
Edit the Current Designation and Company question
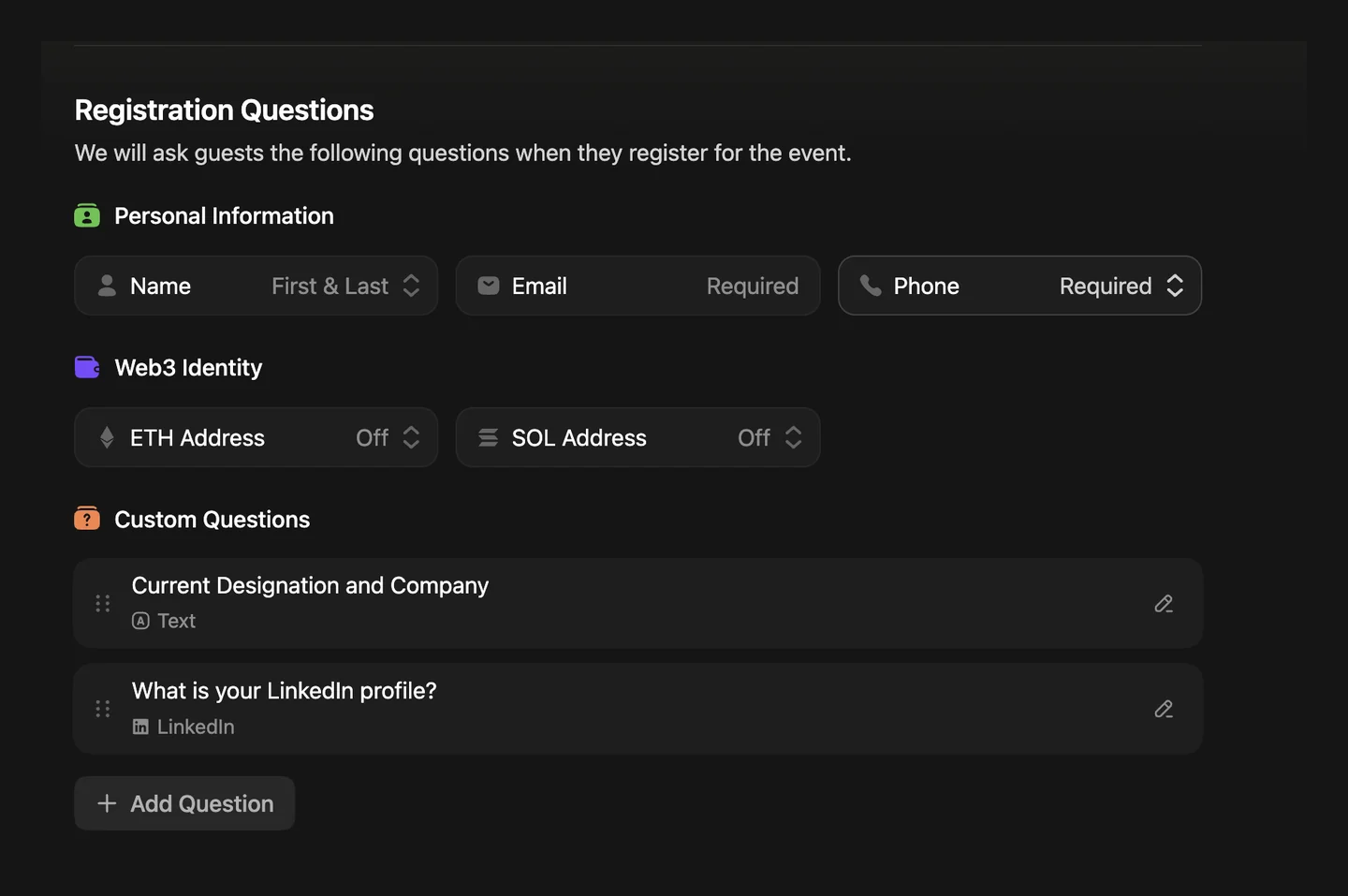tap(1164, 604)
